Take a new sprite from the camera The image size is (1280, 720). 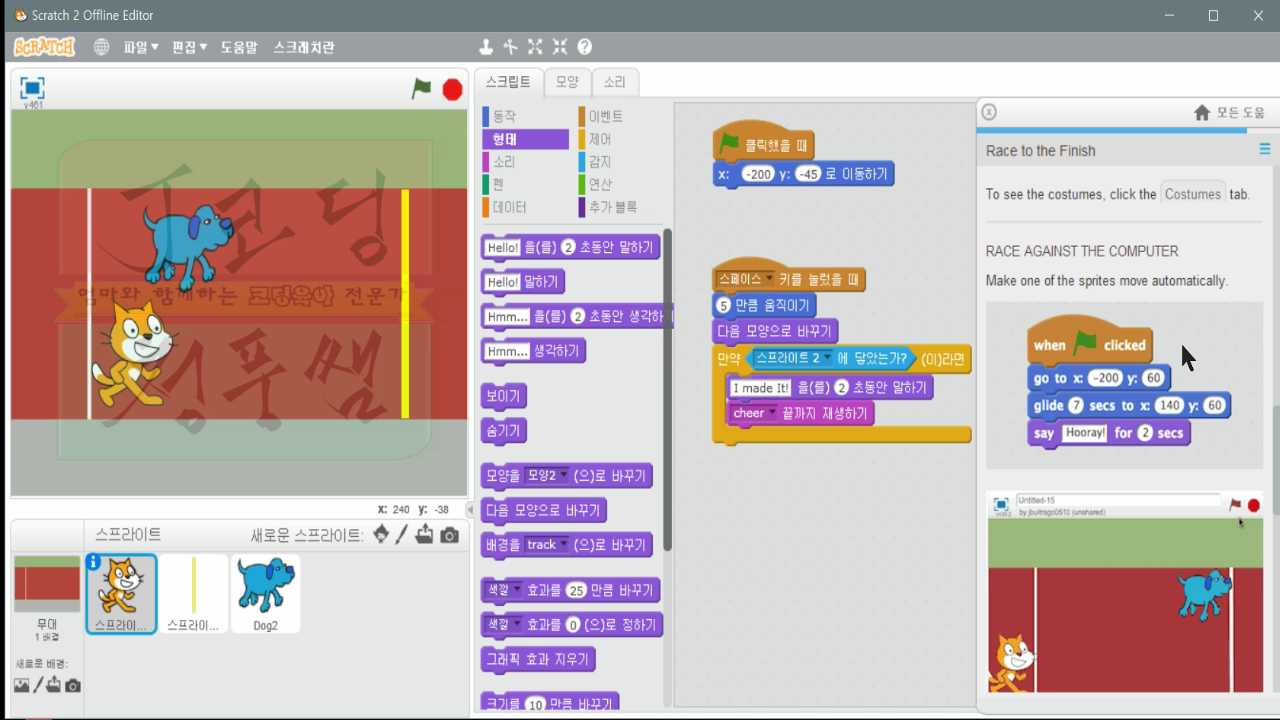pos(450,535)
